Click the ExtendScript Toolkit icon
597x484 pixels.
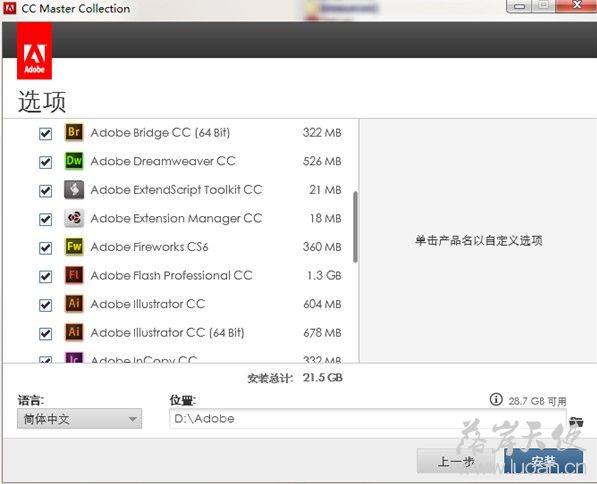74,189
